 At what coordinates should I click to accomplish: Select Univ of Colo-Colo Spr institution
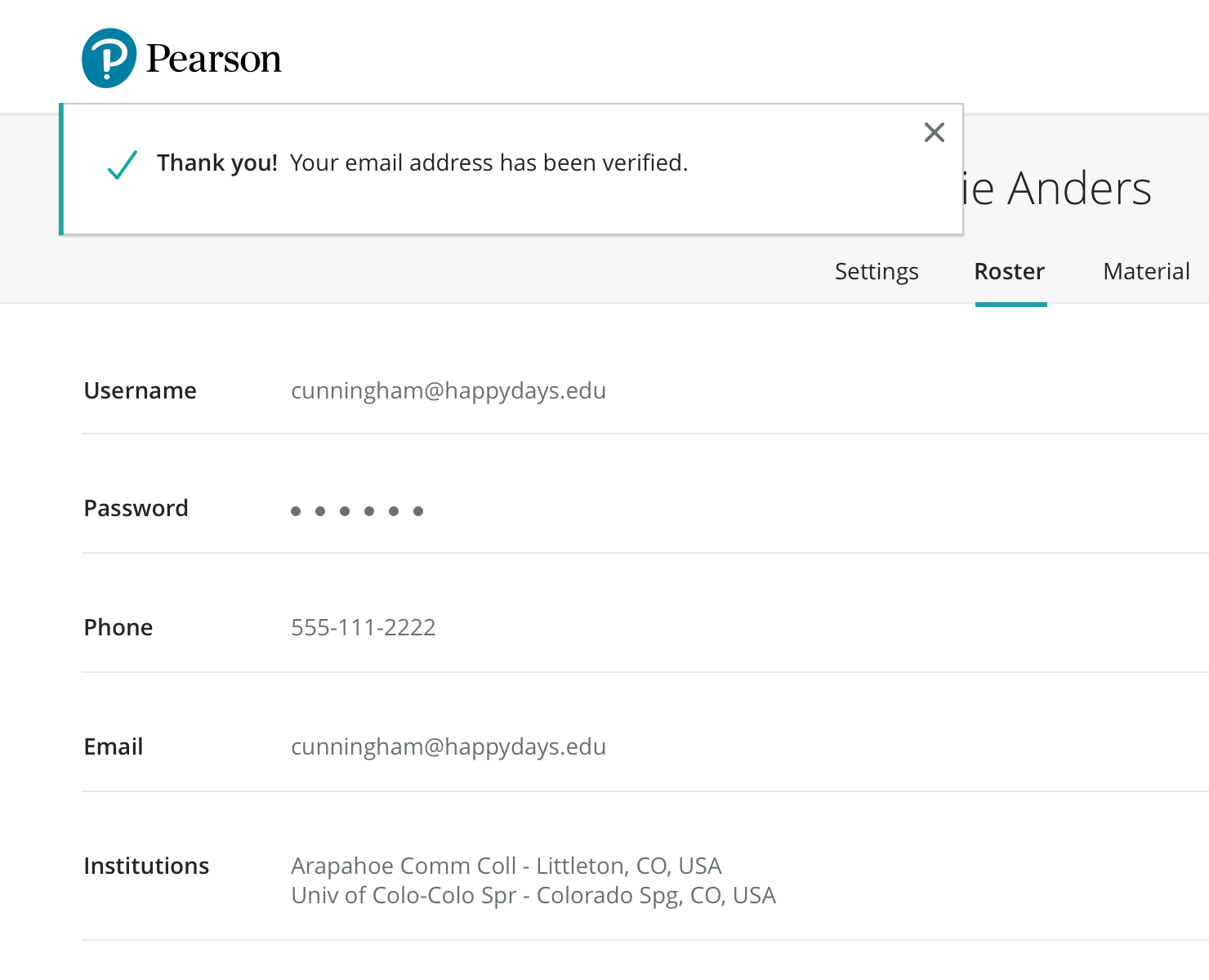(x=533, y=895)
